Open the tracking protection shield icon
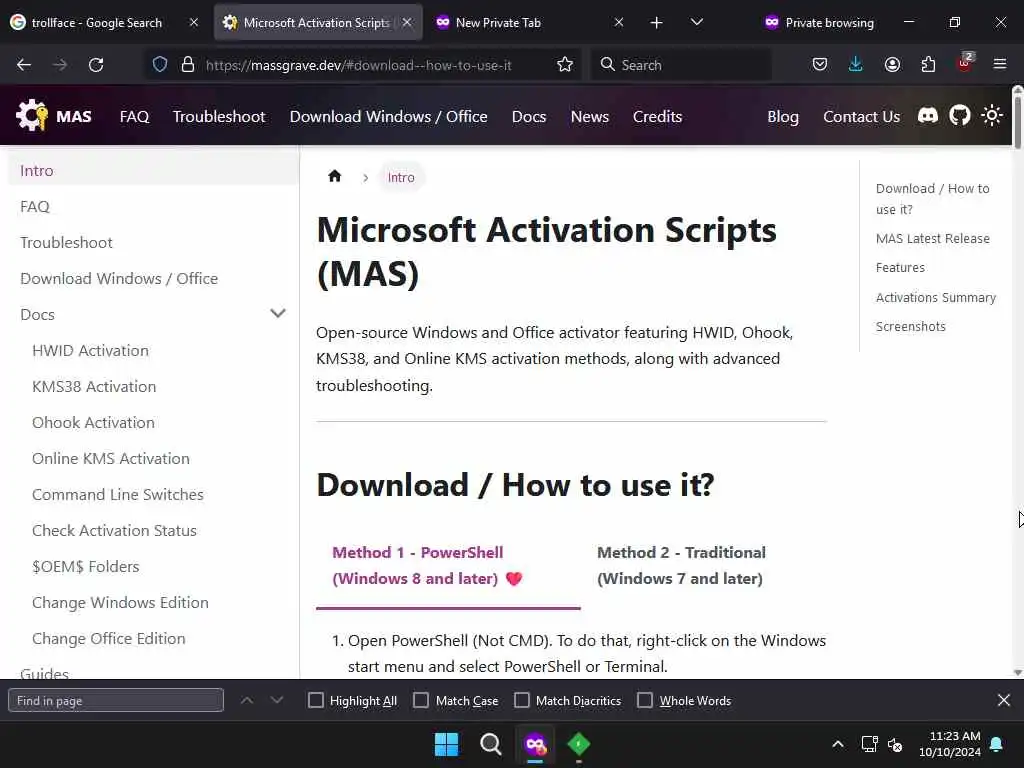The width and height of the screenshot is (1024, 768). point(160,65)
